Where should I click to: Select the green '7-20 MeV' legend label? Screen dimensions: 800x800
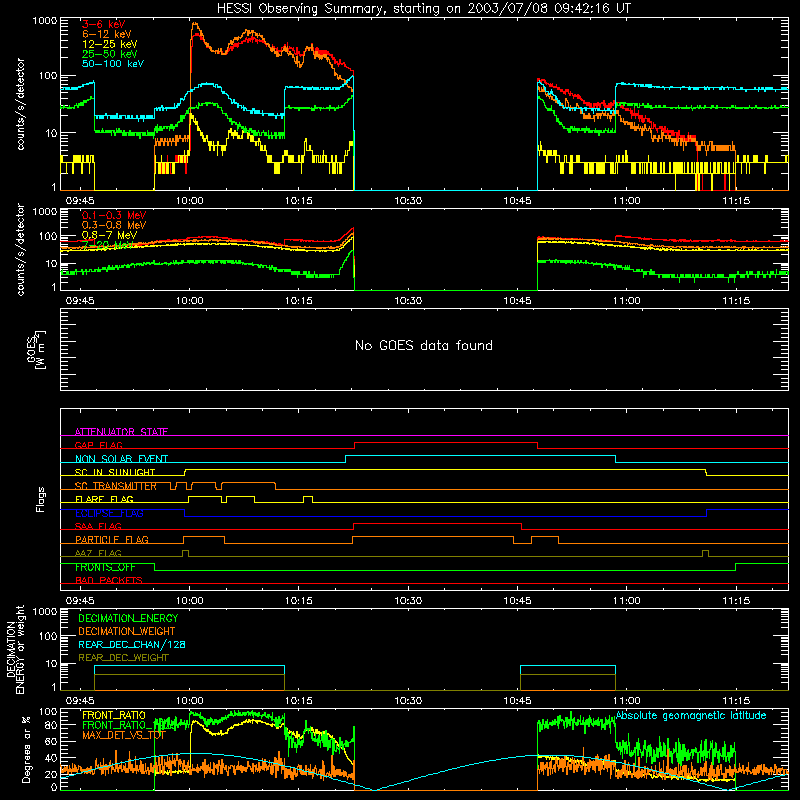click(x=108, y=245)
